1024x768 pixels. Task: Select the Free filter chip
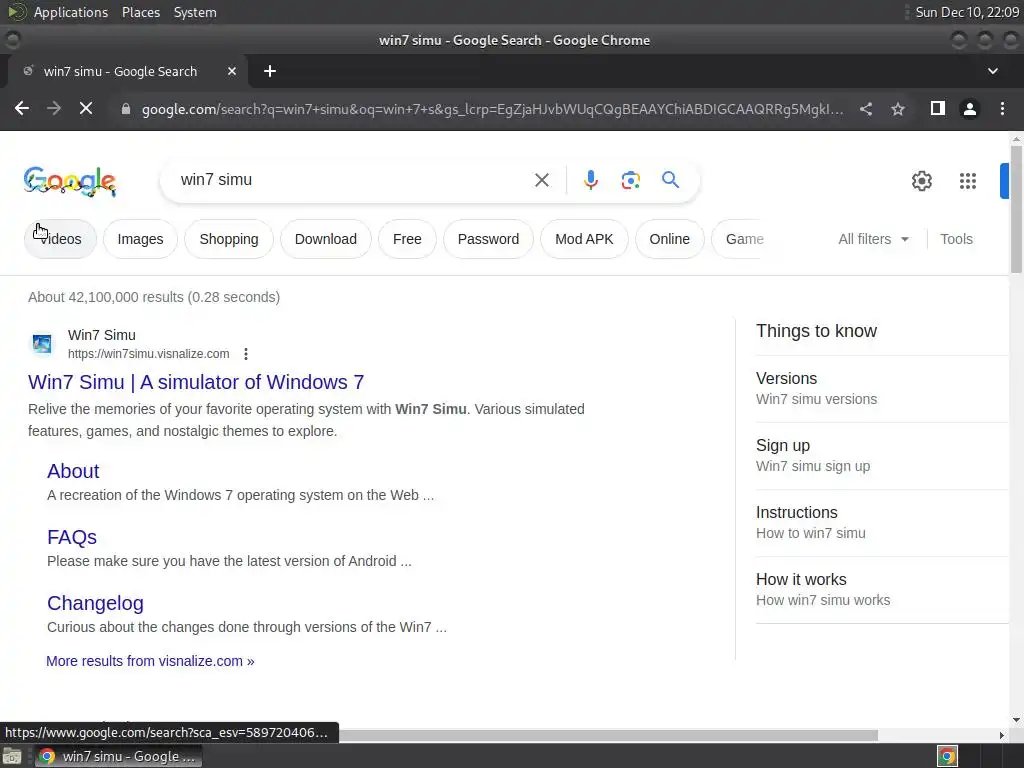coord(407,239)
